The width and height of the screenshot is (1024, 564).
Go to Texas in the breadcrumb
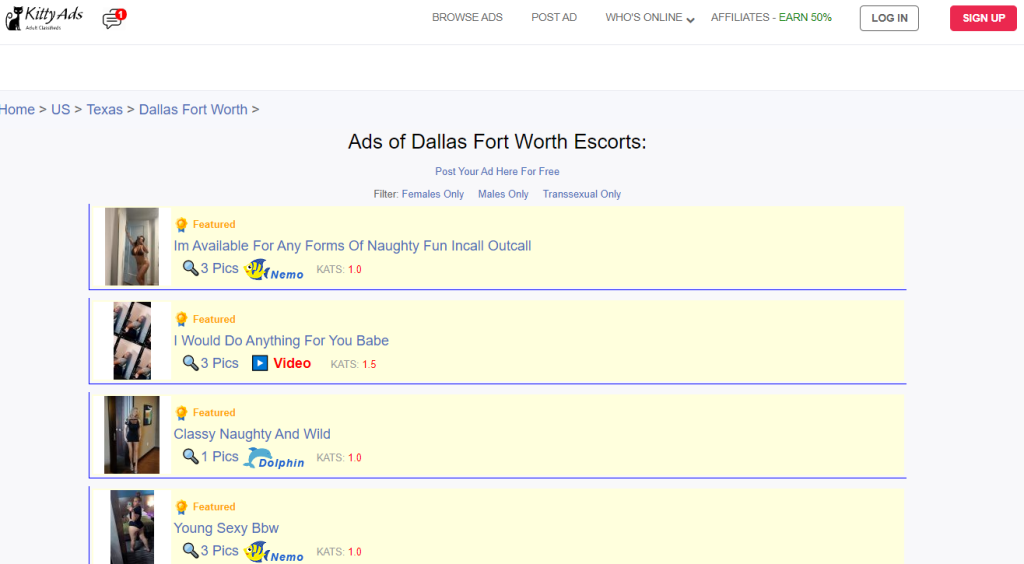[x=104, y=110]
